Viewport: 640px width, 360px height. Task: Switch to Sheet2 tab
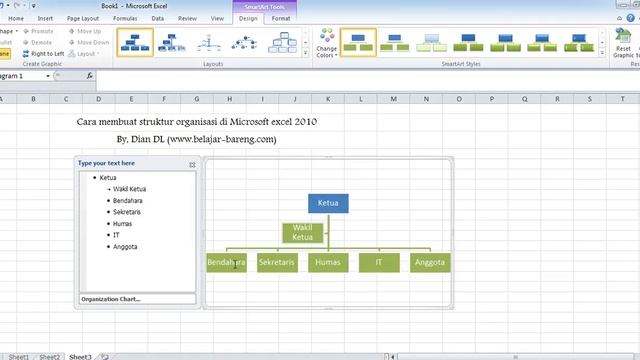[49, 357]
